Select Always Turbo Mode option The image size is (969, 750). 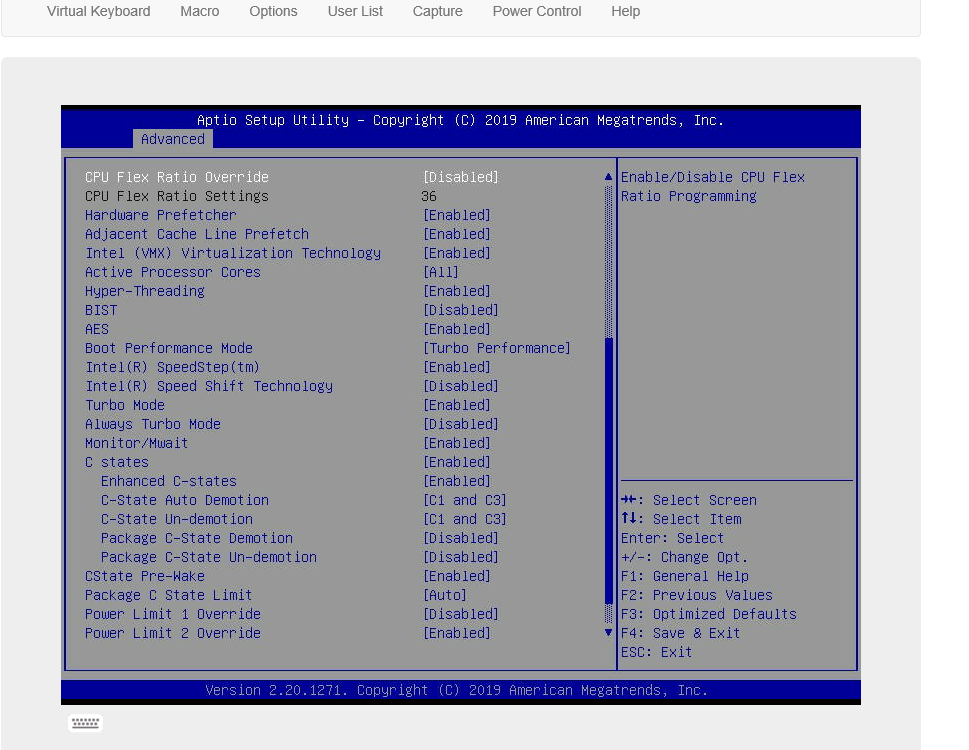click(x=153, y=424)
